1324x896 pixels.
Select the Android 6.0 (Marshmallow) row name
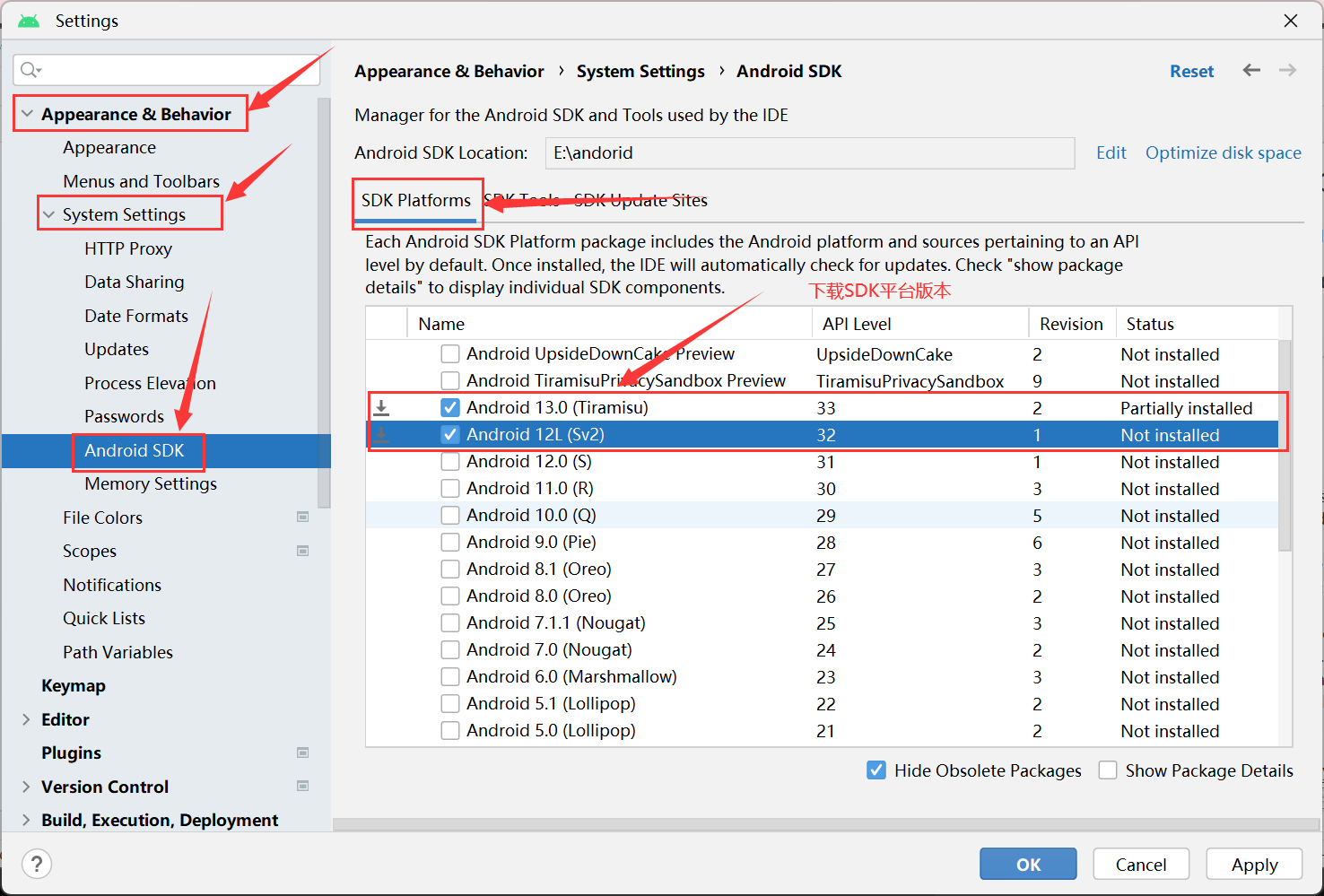571,677
